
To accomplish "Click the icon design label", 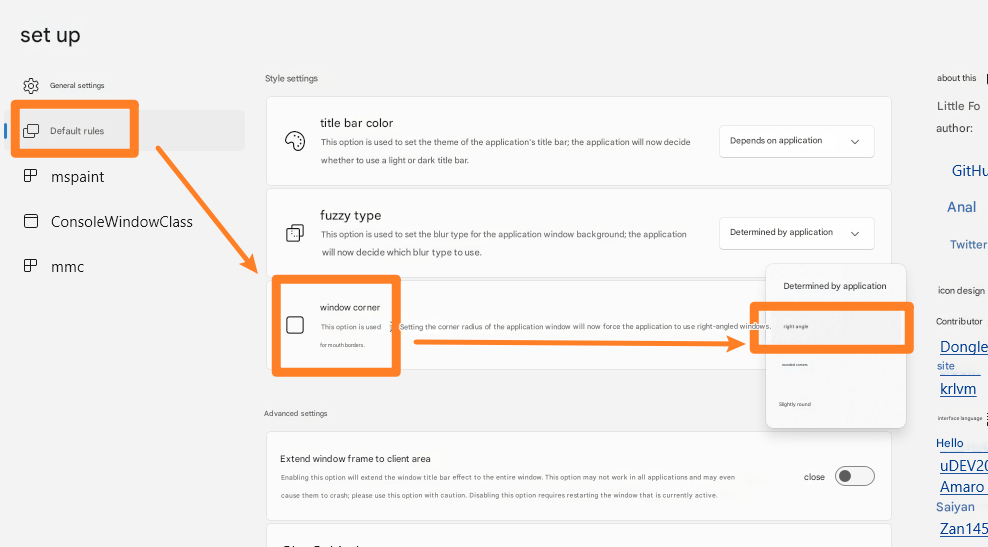I will pyautogui.click(x=961, y=291).
